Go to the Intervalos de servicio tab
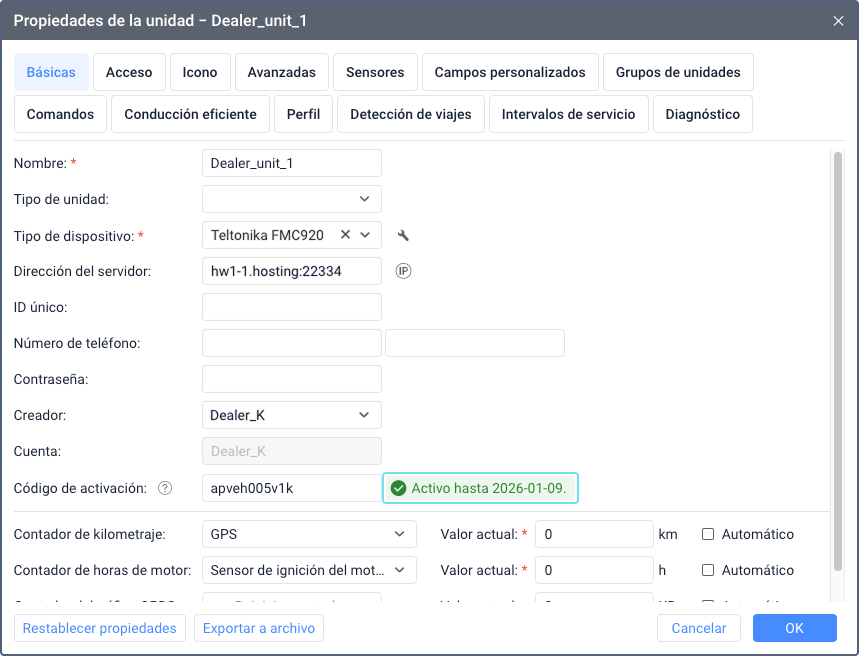Viewport: 859px width, 656px height. click(568, 114)
